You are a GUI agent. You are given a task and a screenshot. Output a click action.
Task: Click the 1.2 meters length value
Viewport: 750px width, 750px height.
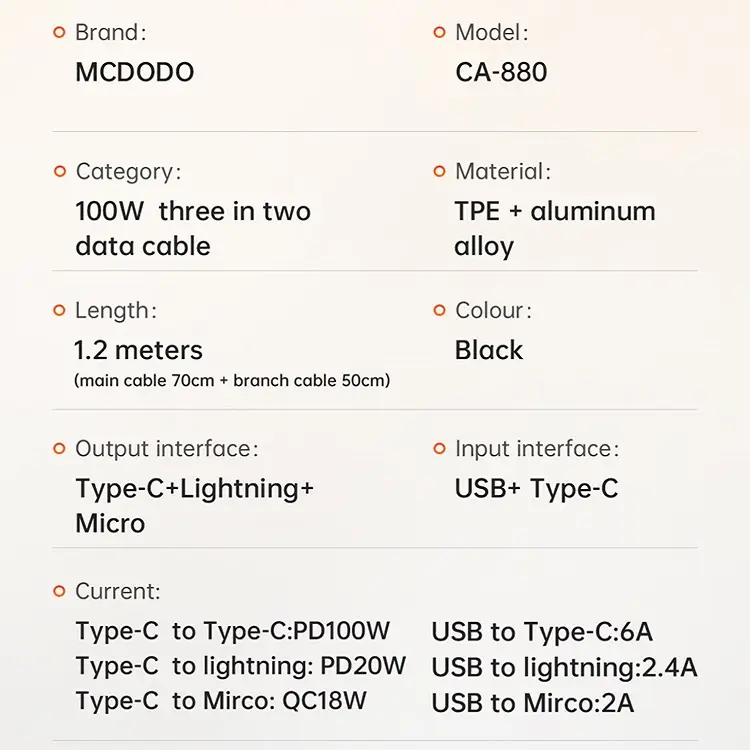click(138, 350)
